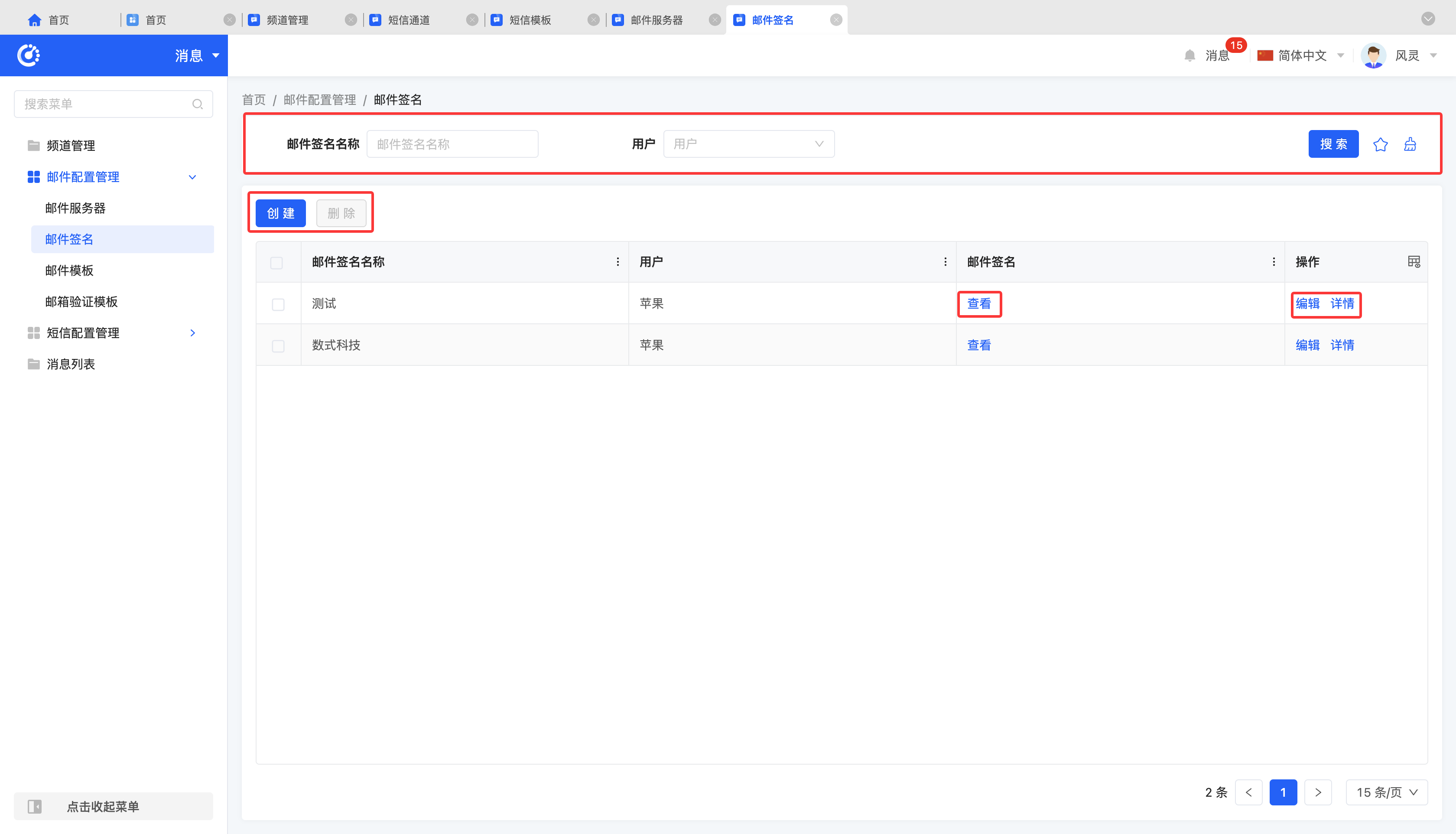This screenshot has width=1456, height=834.
Task: Click the magnifier icon in menu search
Action: click(x=197, y=104)
